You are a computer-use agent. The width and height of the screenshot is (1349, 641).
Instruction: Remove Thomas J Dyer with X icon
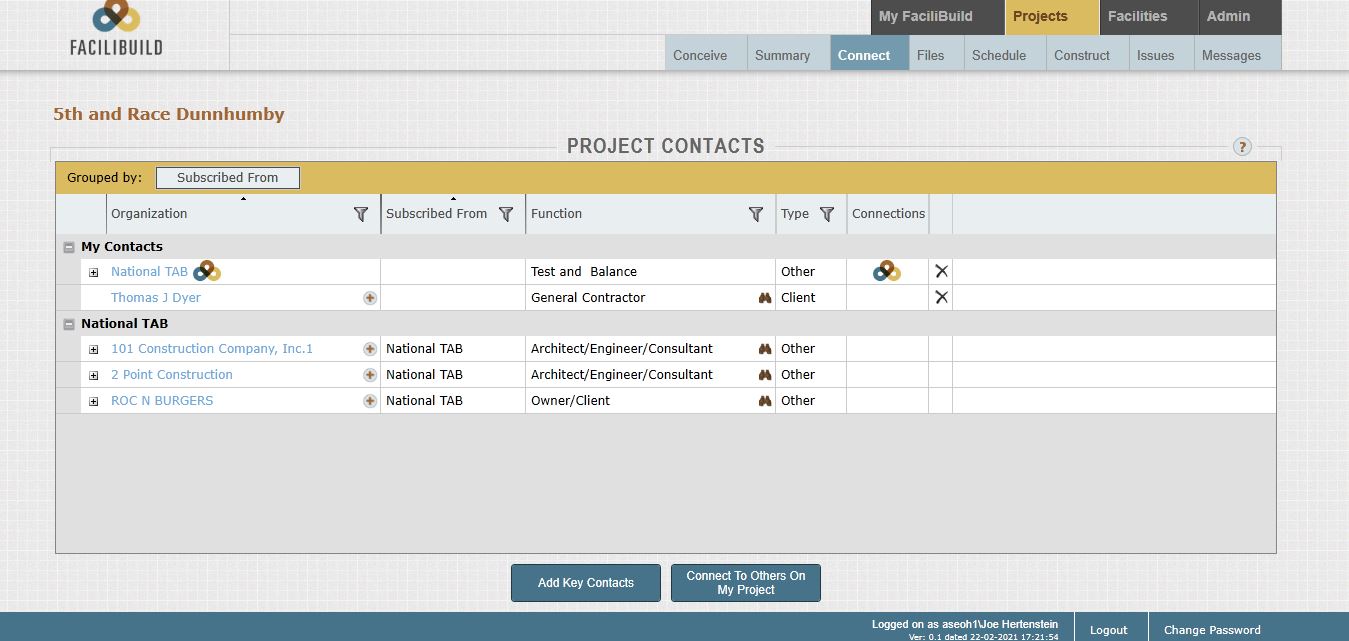(x=941, y=297)
